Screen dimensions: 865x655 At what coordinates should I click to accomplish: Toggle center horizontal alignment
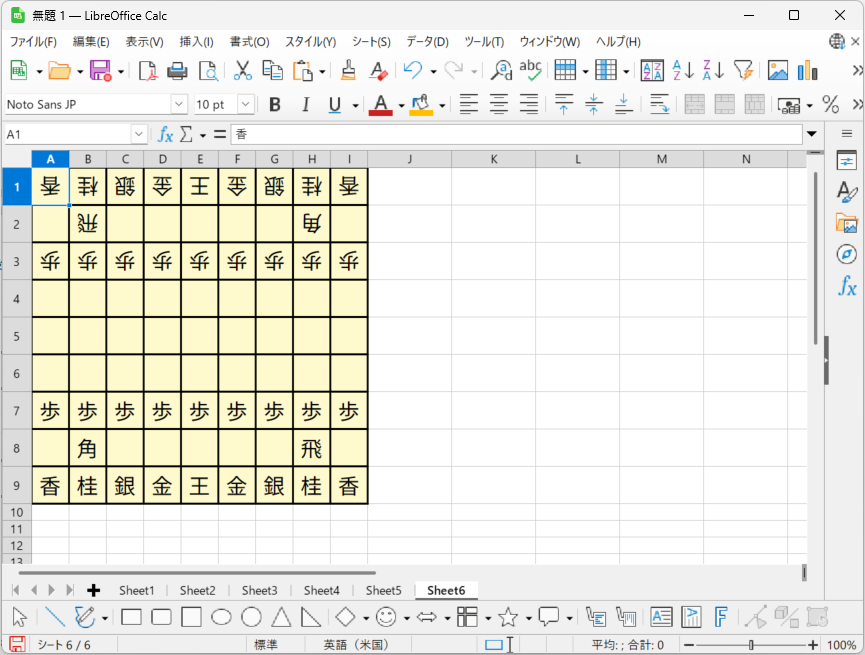pos(498,104)
